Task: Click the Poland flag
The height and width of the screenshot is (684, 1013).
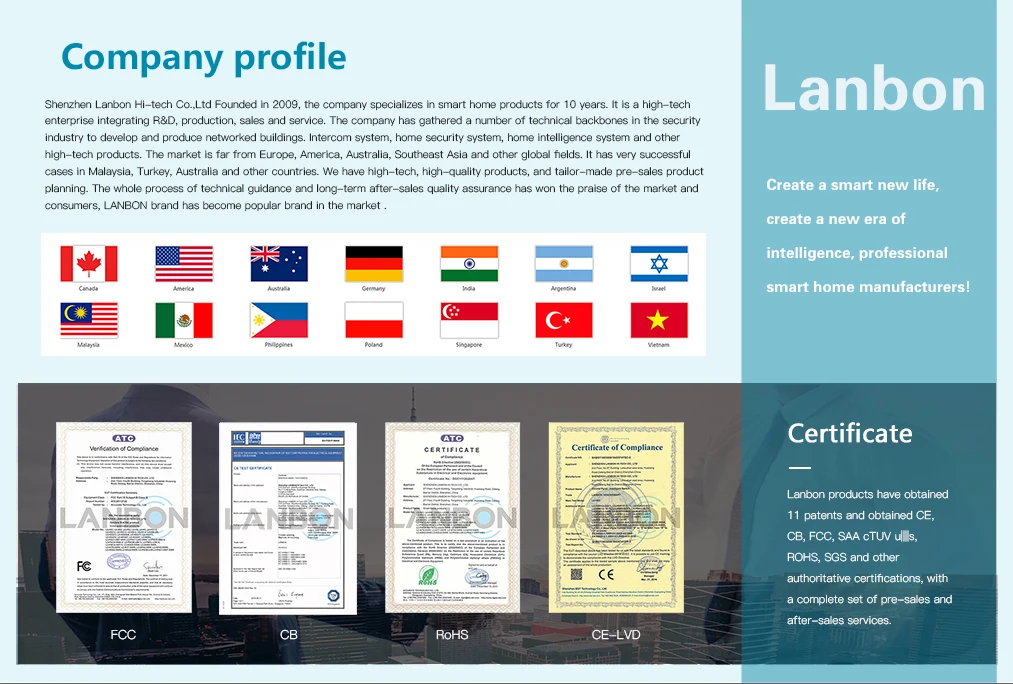Action: point(374,320)
